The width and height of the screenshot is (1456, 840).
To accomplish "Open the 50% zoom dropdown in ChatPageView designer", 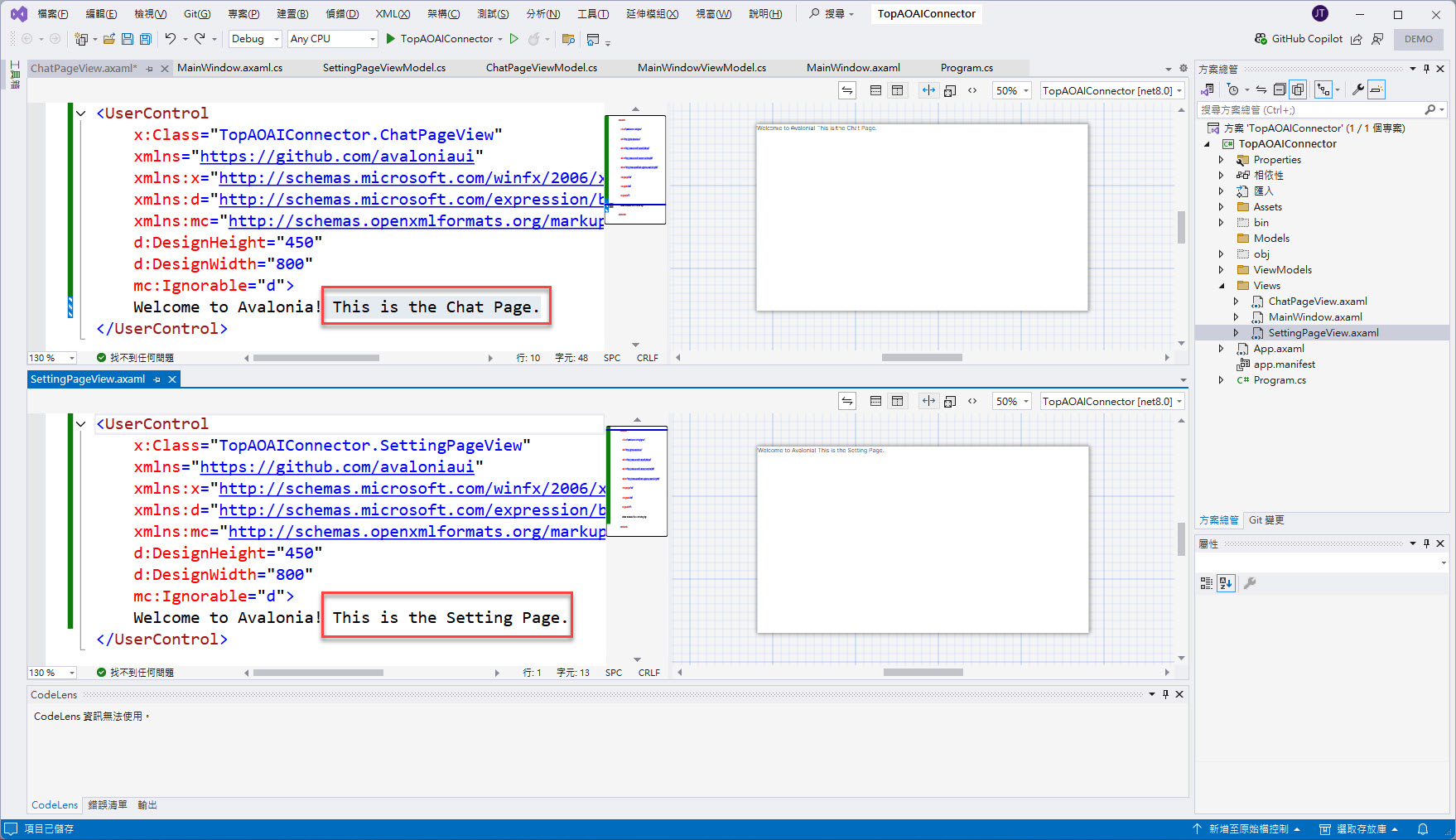I will point(1012,90).
